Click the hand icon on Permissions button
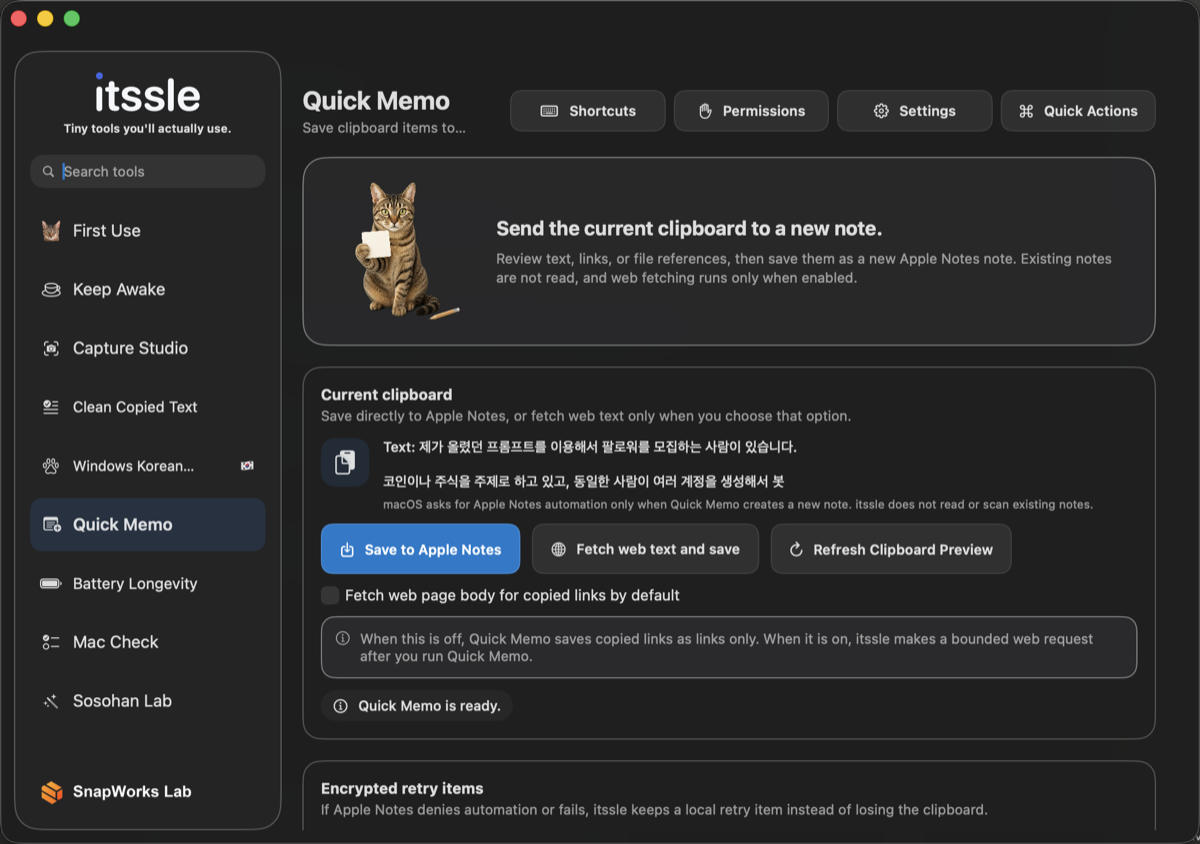The height and width of the screenshot is (844, 1200). coord(704,111)
